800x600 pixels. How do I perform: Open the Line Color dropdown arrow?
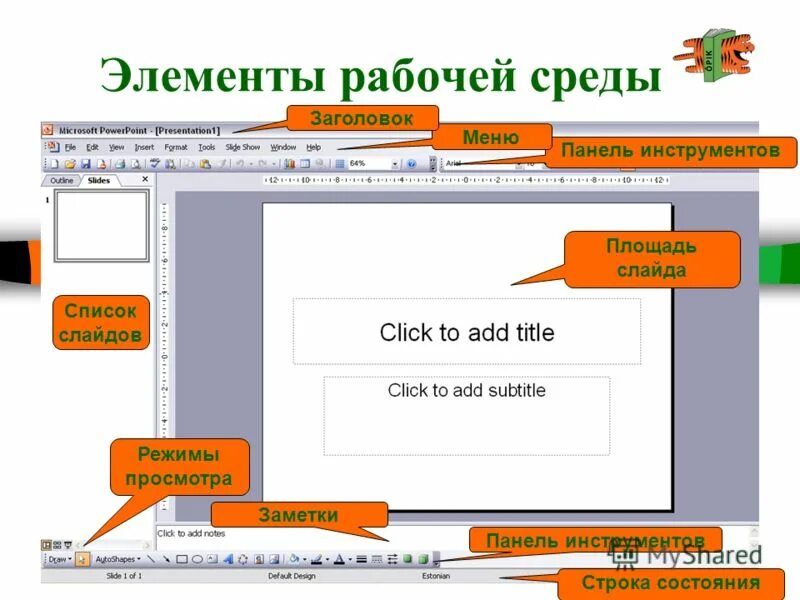point(328,559)
